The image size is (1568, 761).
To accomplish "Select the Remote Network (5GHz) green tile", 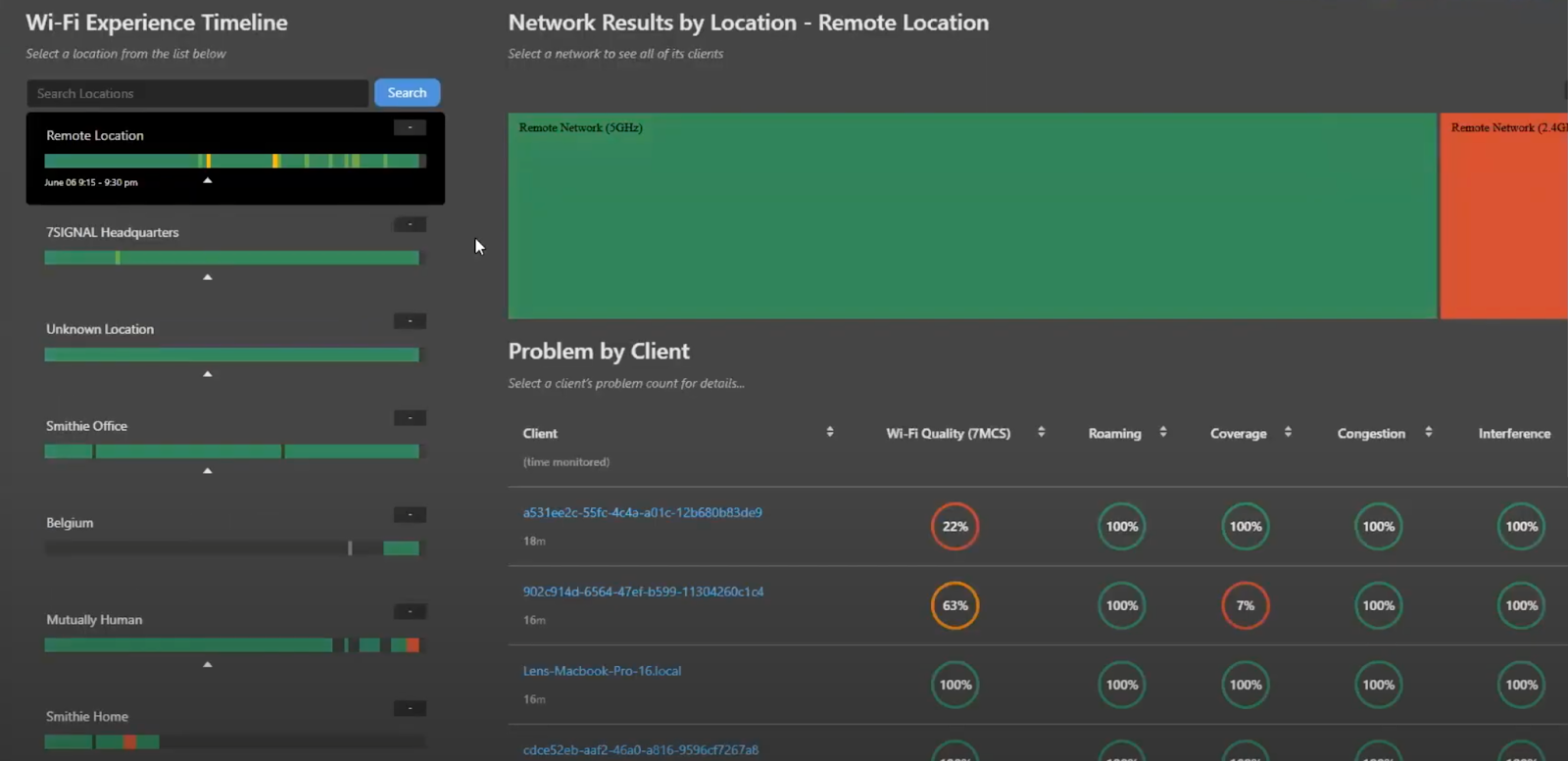I will tap(971, 215).
